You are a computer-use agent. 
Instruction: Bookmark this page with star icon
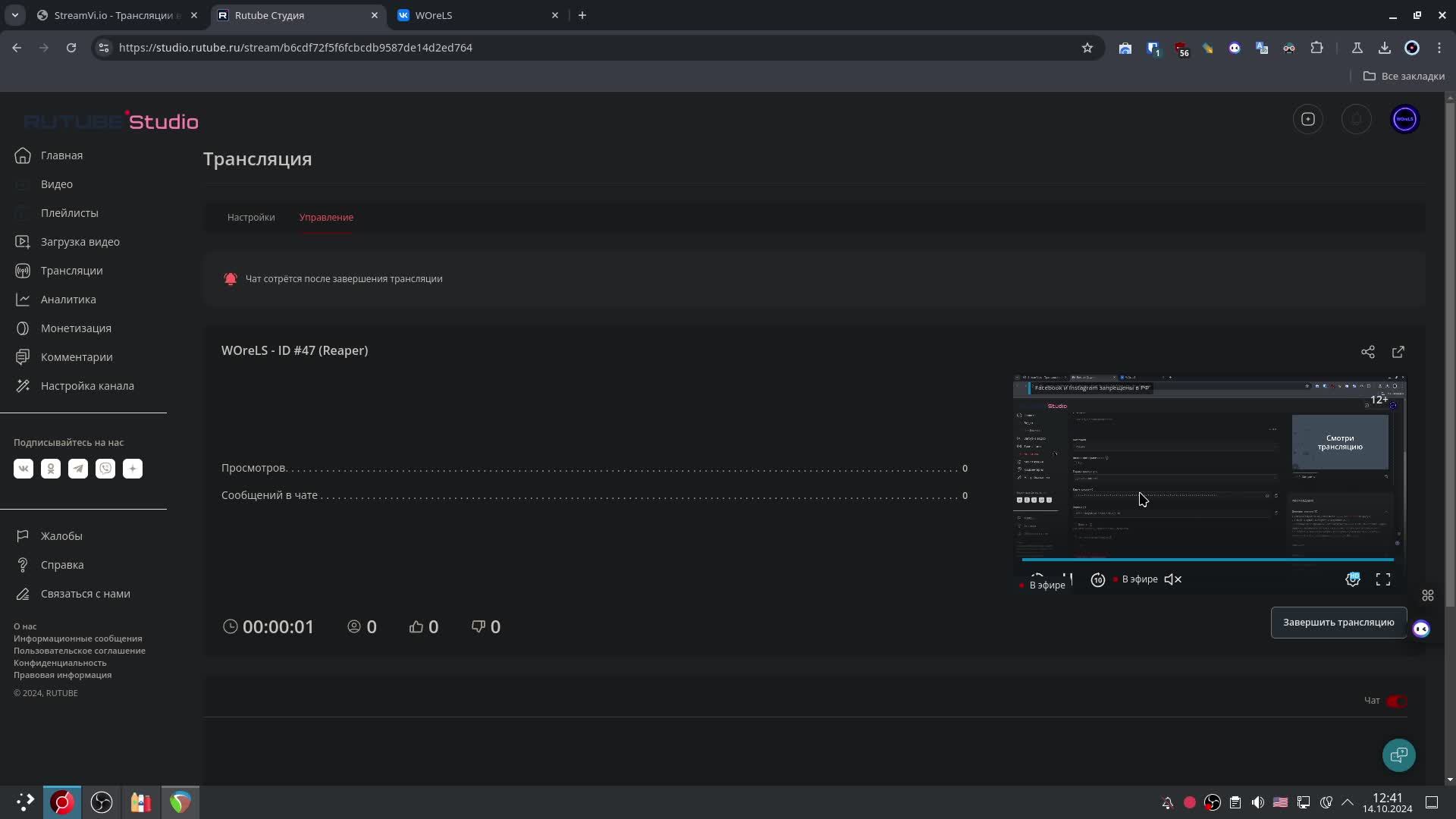1087,48
